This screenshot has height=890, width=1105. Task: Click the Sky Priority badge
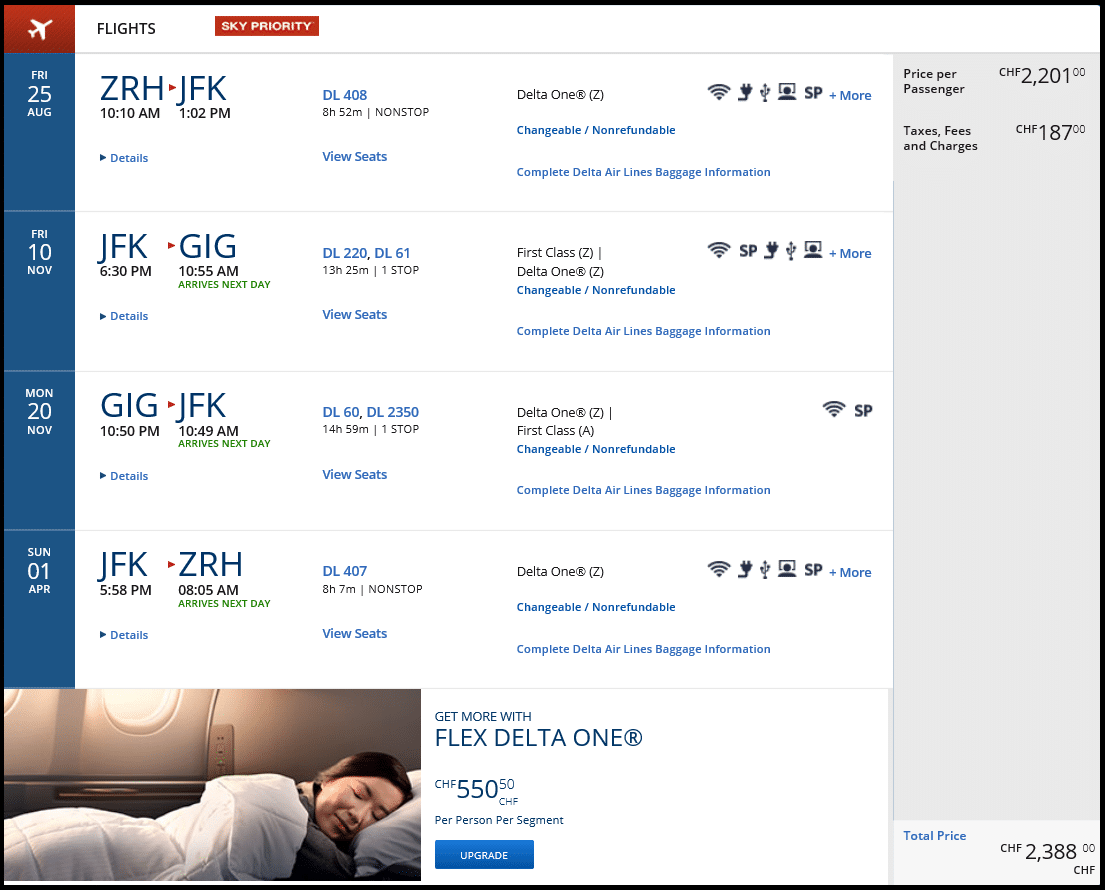tap(267, 26)
